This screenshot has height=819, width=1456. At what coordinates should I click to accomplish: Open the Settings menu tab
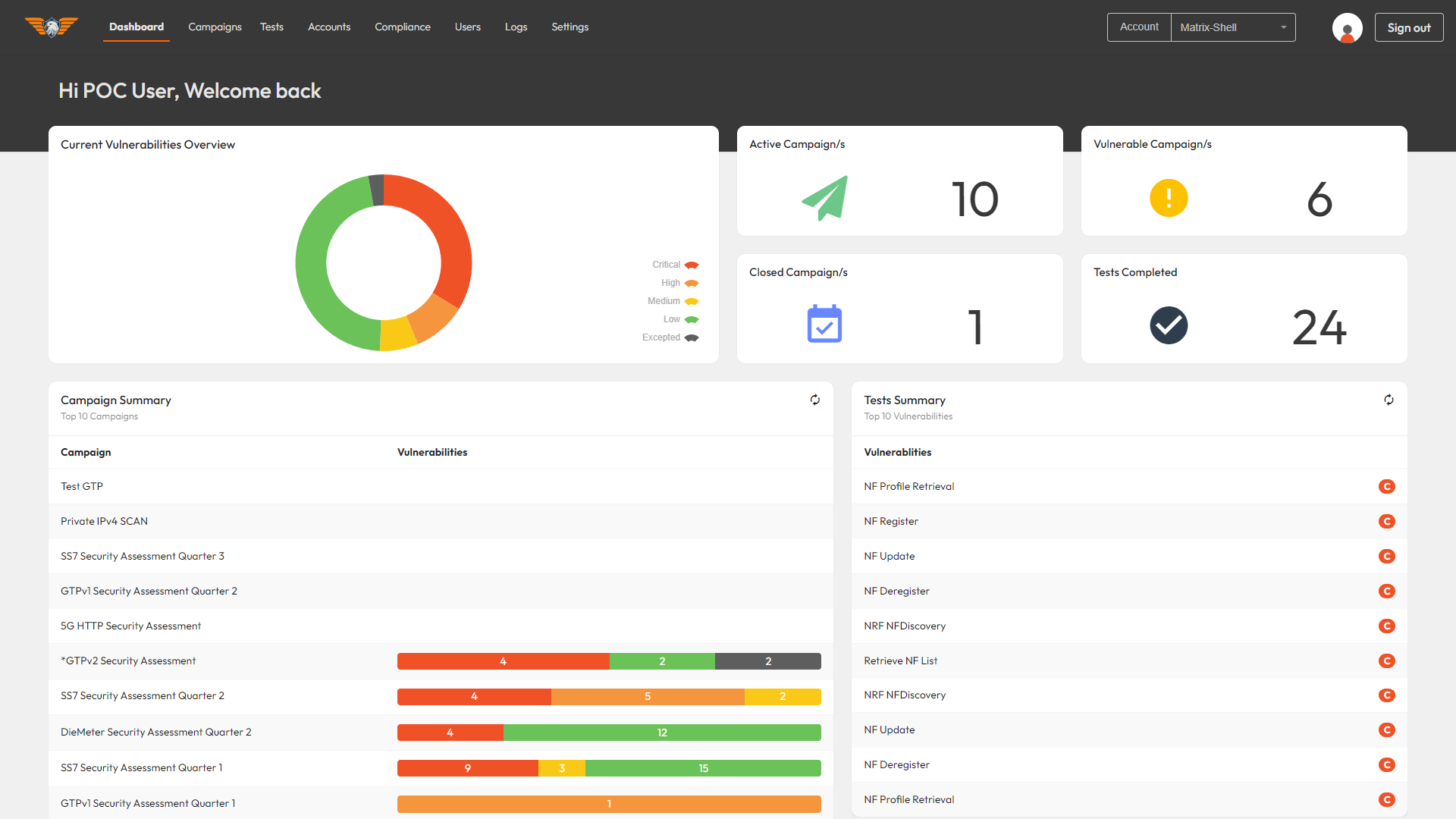[570, 27]
